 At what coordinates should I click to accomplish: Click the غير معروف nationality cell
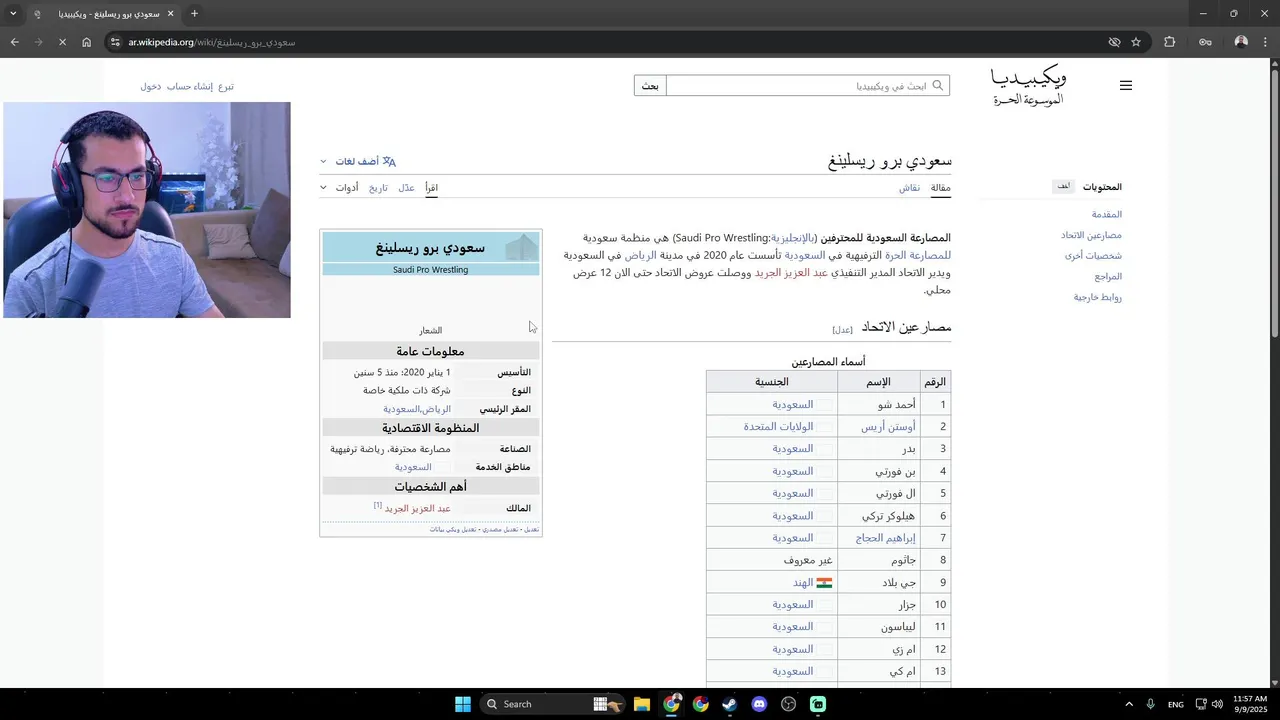coord(772,560)
